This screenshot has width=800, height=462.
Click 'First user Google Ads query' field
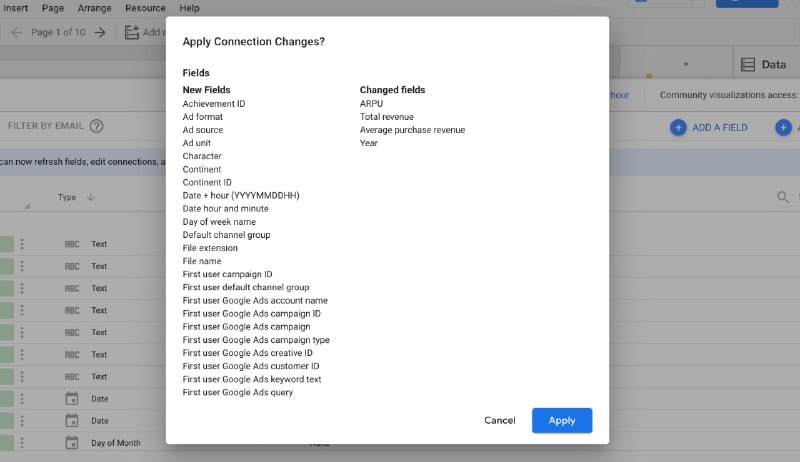click(238, 393)
